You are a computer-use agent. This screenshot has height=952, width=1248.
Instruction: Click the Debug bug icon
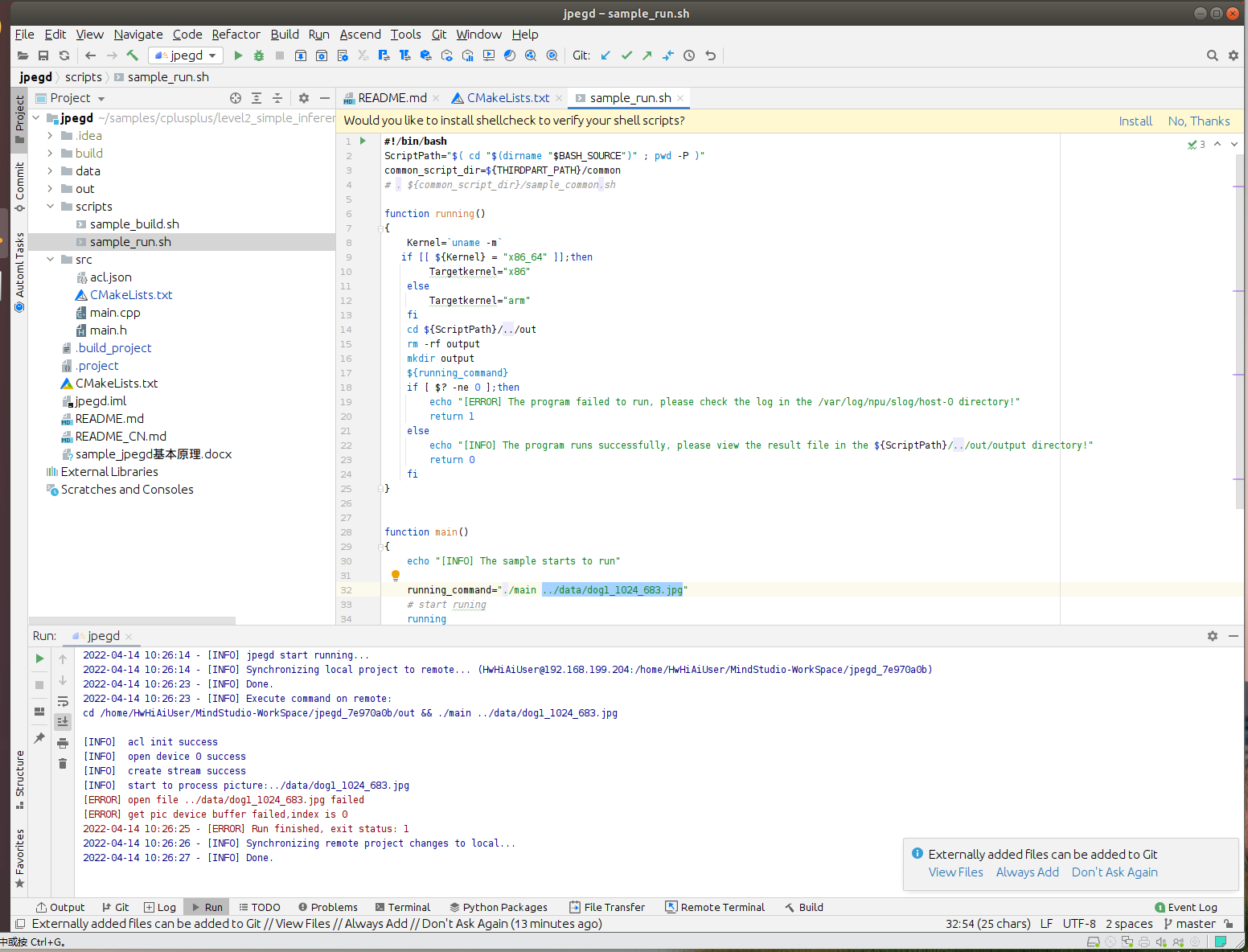[259, 55]
